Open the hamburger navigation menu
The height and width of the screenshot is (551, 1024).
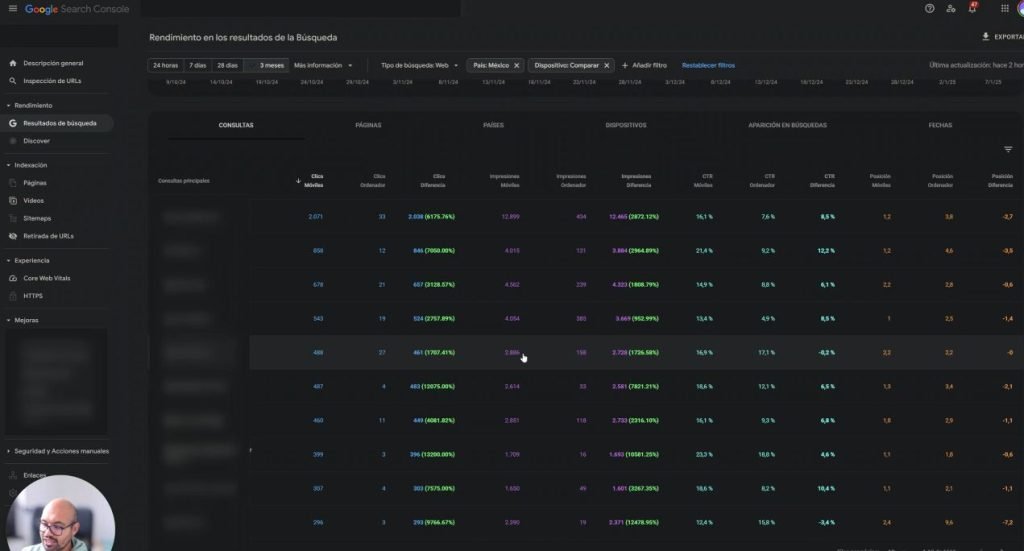click(x=12, y=8)
